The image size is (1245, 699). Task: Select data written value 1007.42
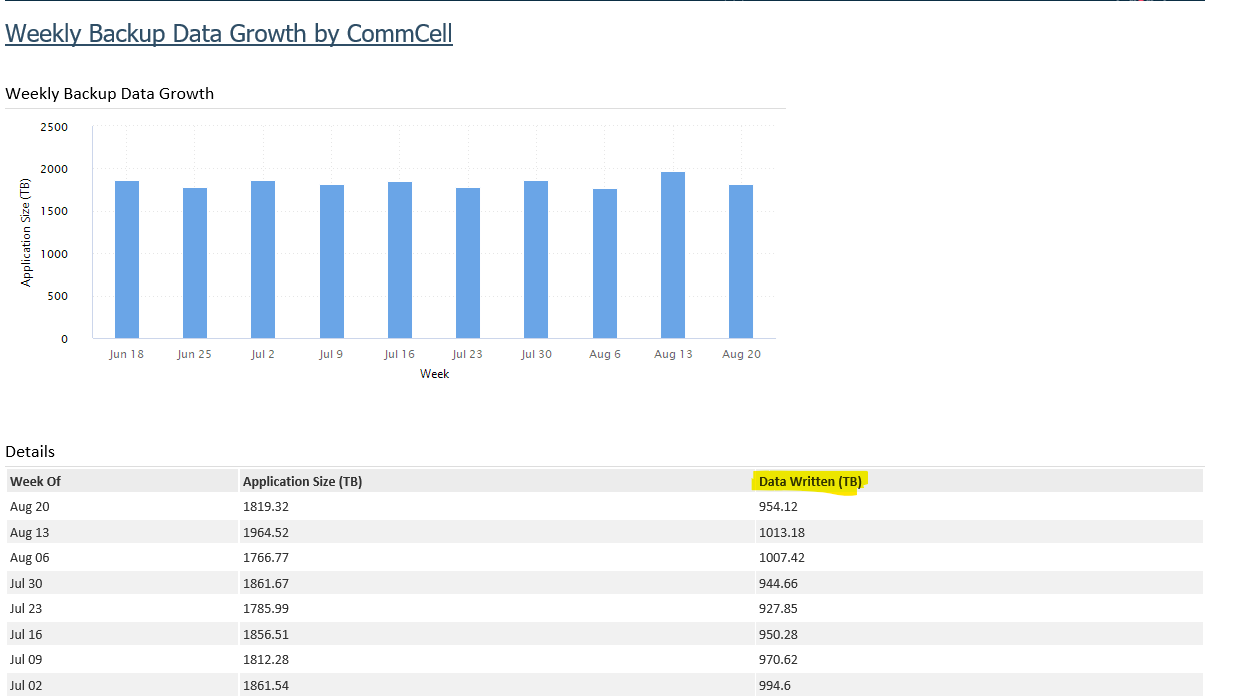[x=782, y=557]
